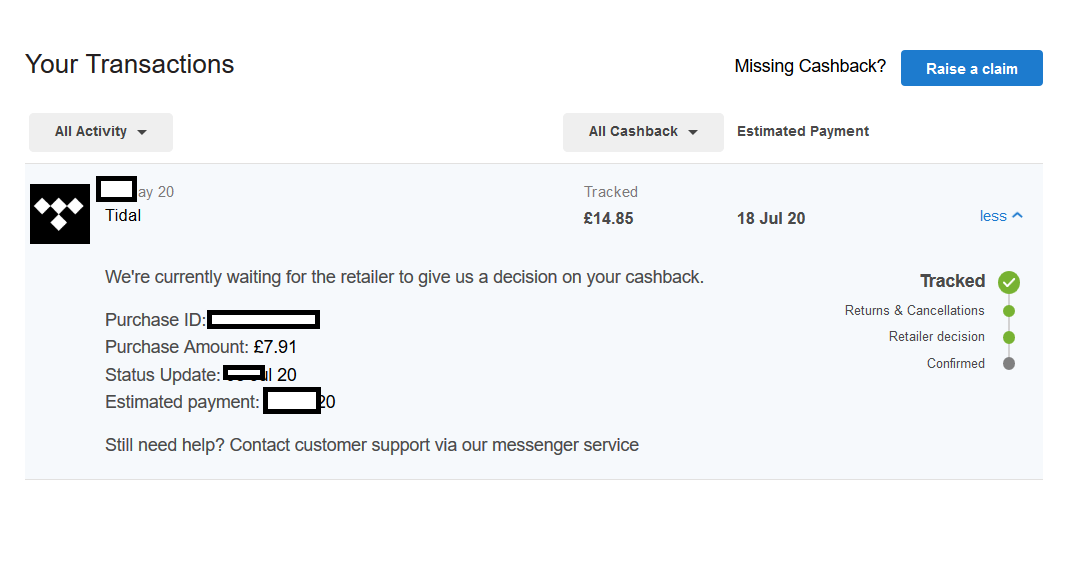Viewport: 1067px width, 579px height.
Task: Click the Estimated Payment column header
Action: tap(803, 131)
